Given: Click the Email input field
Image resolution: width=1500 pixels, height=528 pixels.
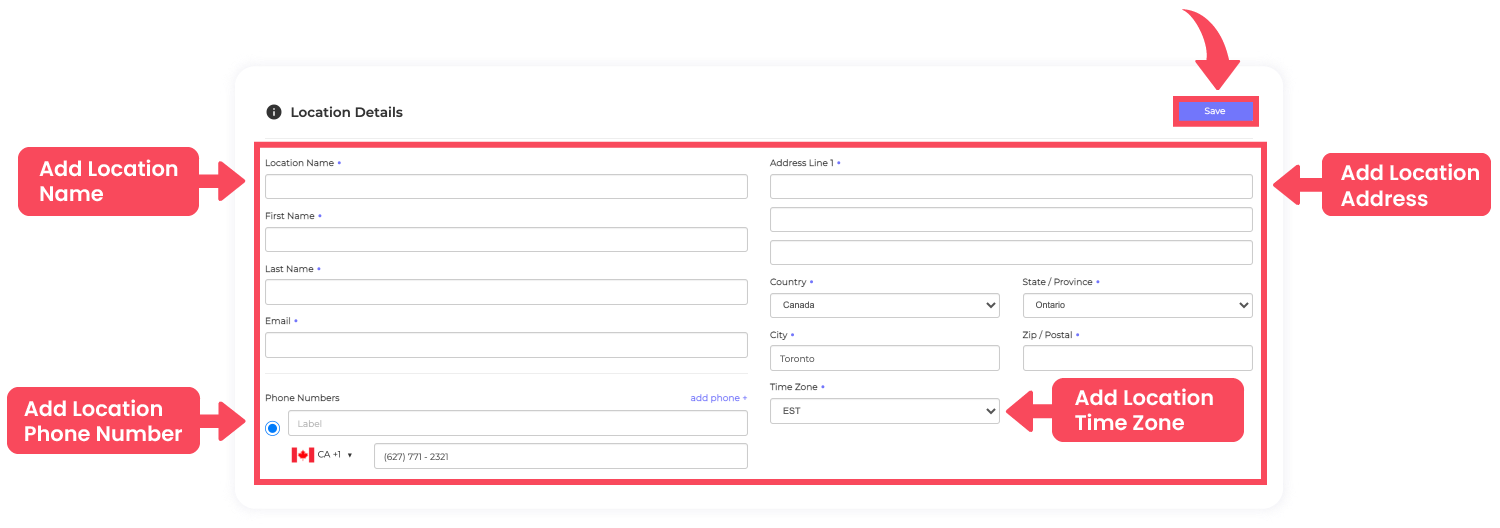Looking at the screenshot, I should [506, 345].
